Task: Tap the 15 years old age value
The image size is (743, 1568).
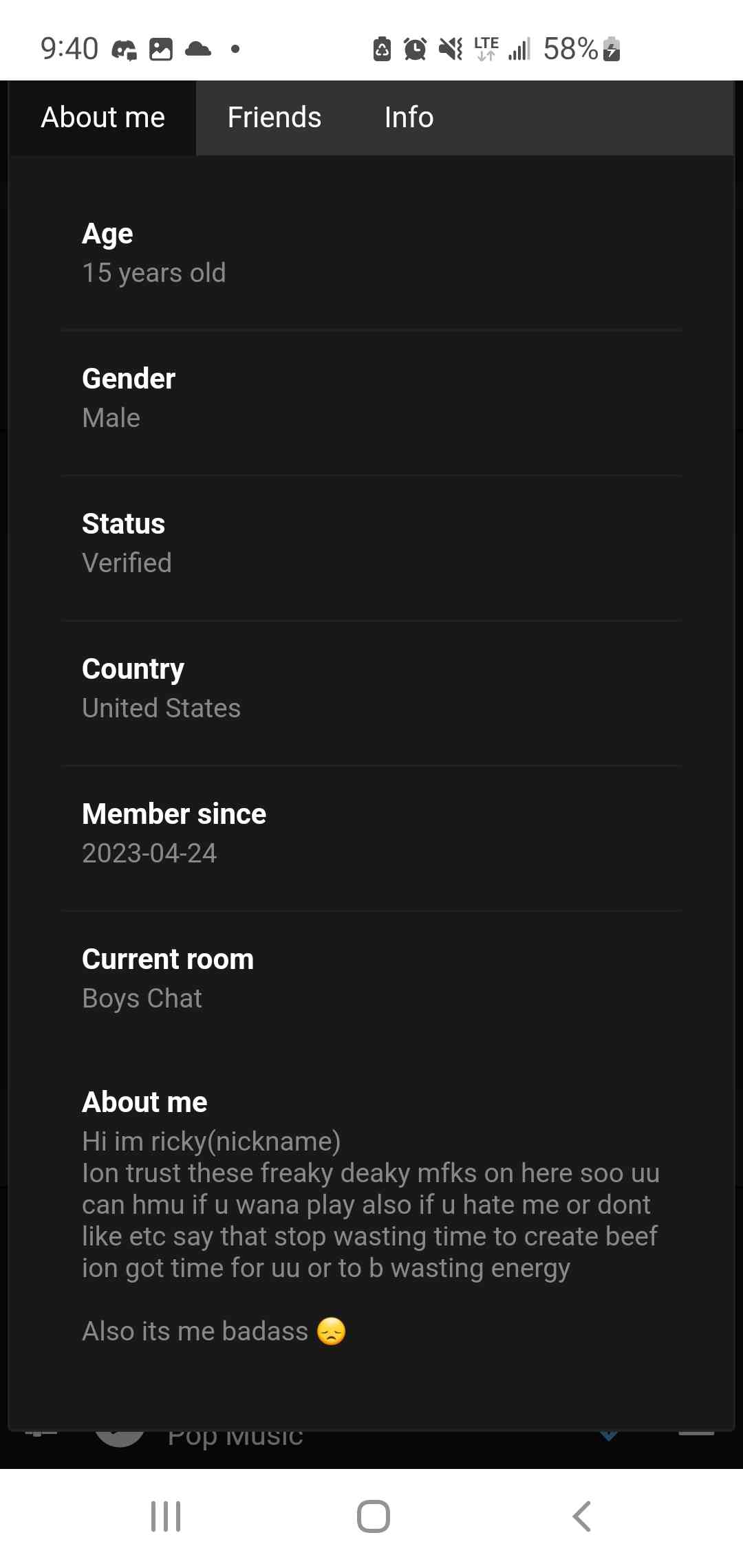Action: pos(154,273)
